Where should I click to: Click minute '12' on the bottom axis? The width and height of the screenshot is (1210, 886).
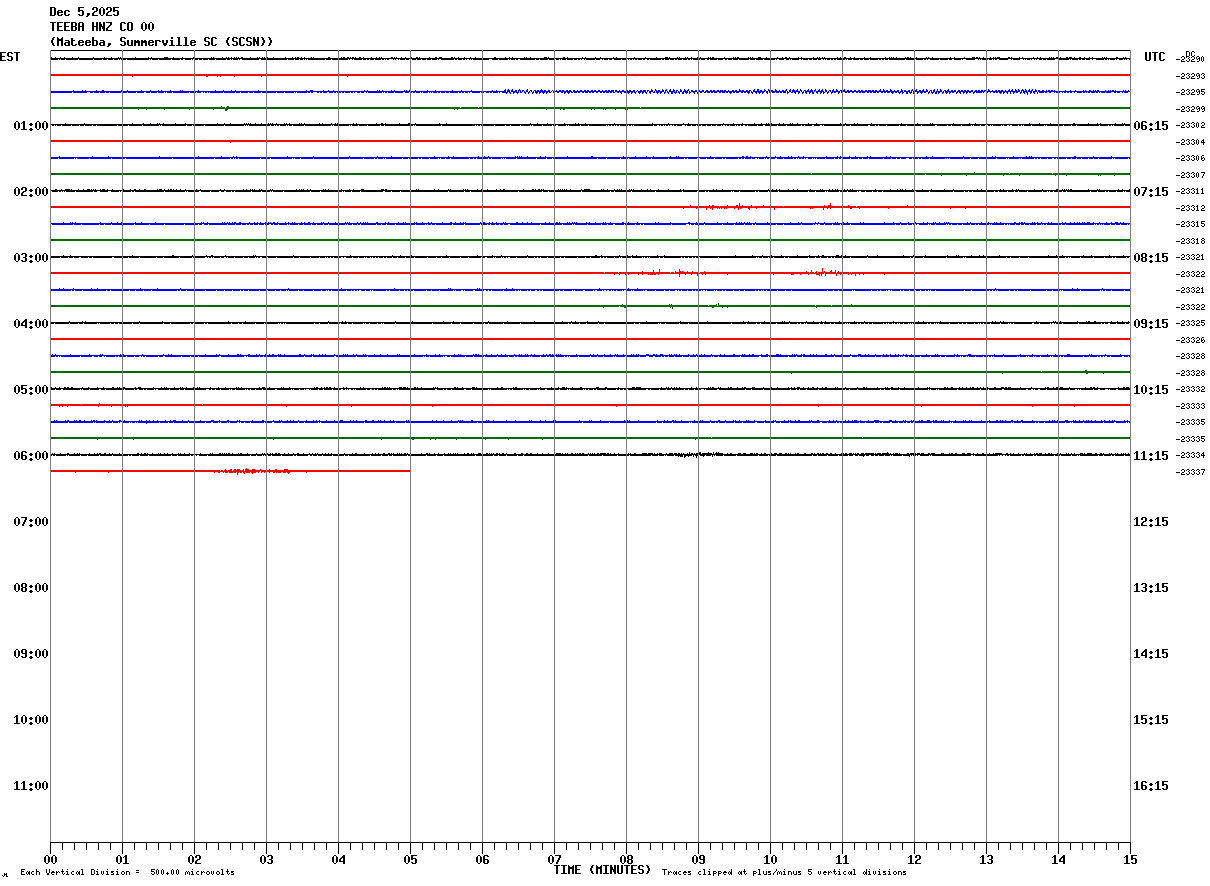[914, 860]
